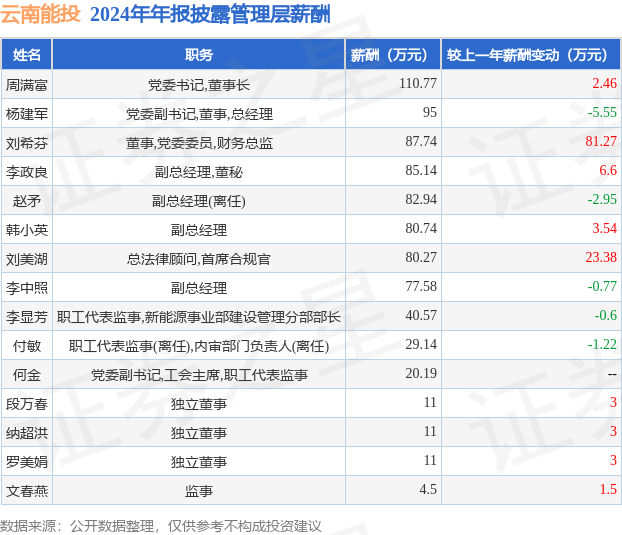
Task: Click the salary value 80.27
Action: 421,257
